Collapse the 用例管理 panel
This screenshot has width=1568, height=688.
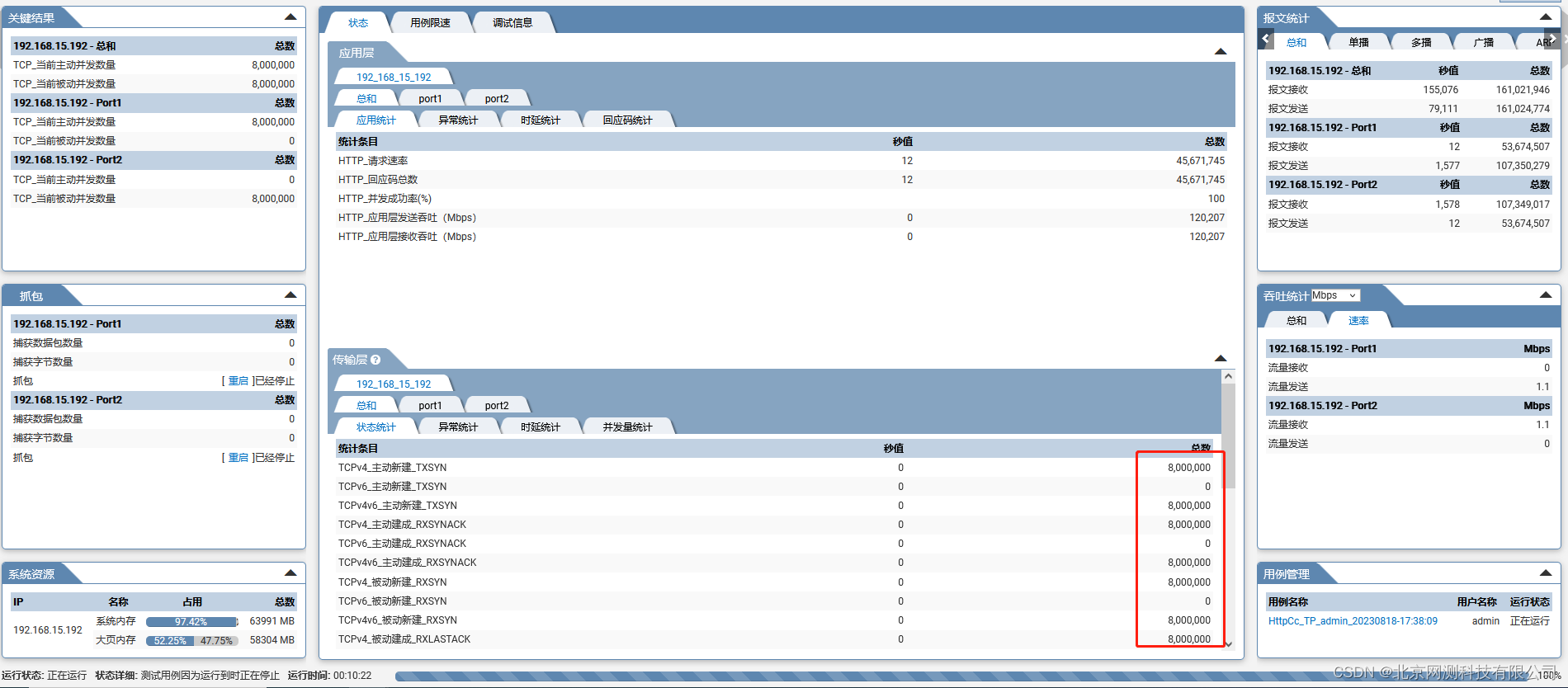[x=1546, y=573]
